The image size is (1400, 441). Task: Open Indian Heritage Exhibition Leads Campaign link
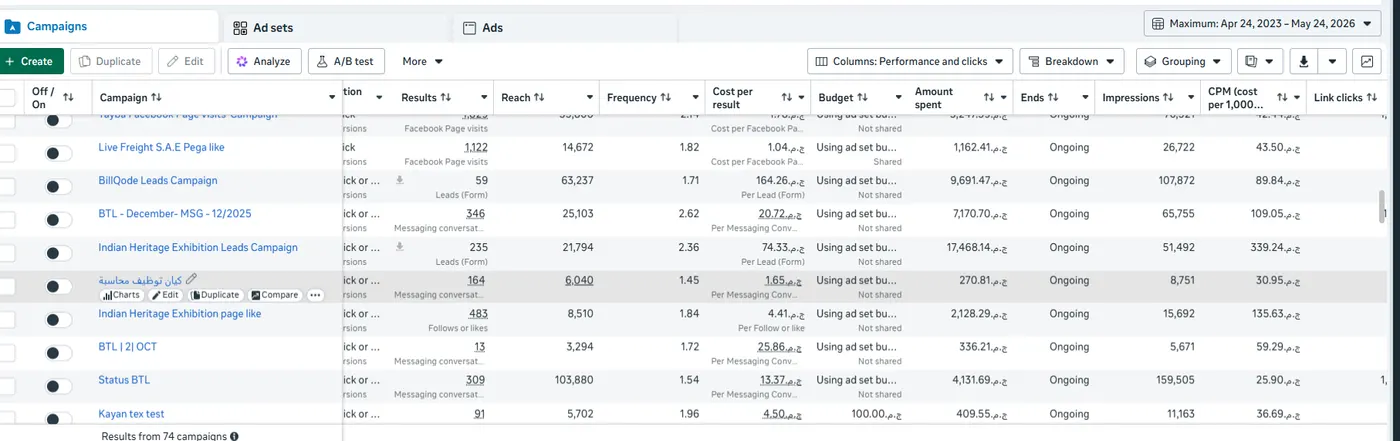point(198,247)
